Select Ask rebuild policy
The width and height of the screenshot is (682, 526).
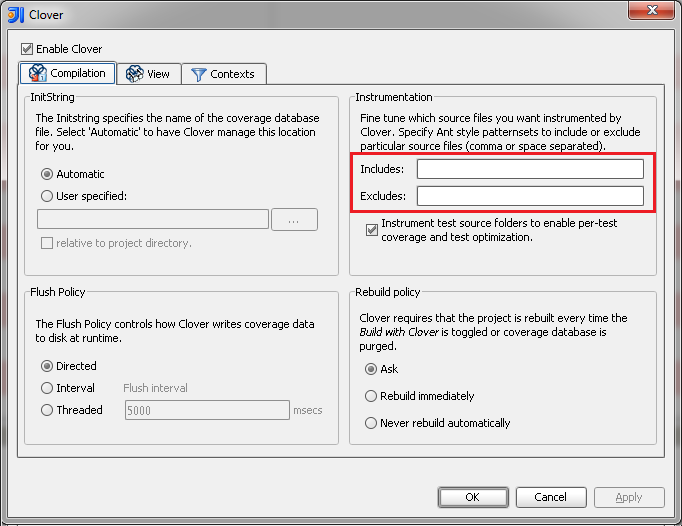pyautogui.click(x=371, y=369)
